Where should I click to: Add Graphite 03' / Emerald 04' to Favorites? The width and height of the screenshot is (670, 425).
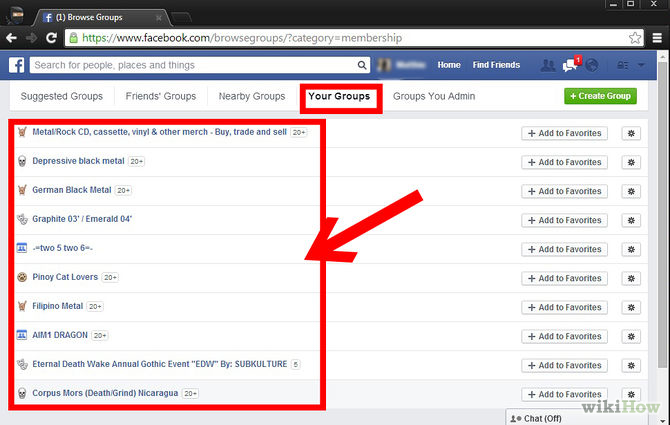click(x=564, y=220)
